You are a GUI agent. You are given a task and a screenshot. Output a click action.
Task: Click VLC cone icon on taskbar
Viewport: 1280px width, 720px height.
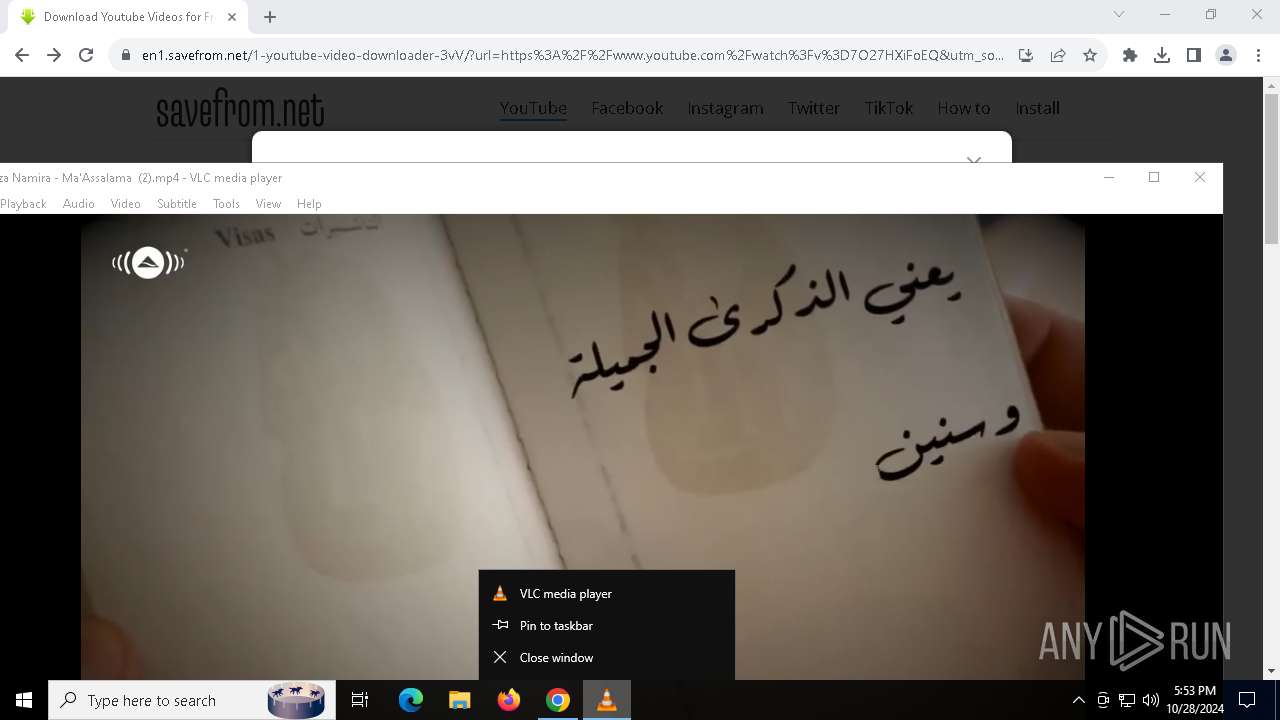point(607,700)
